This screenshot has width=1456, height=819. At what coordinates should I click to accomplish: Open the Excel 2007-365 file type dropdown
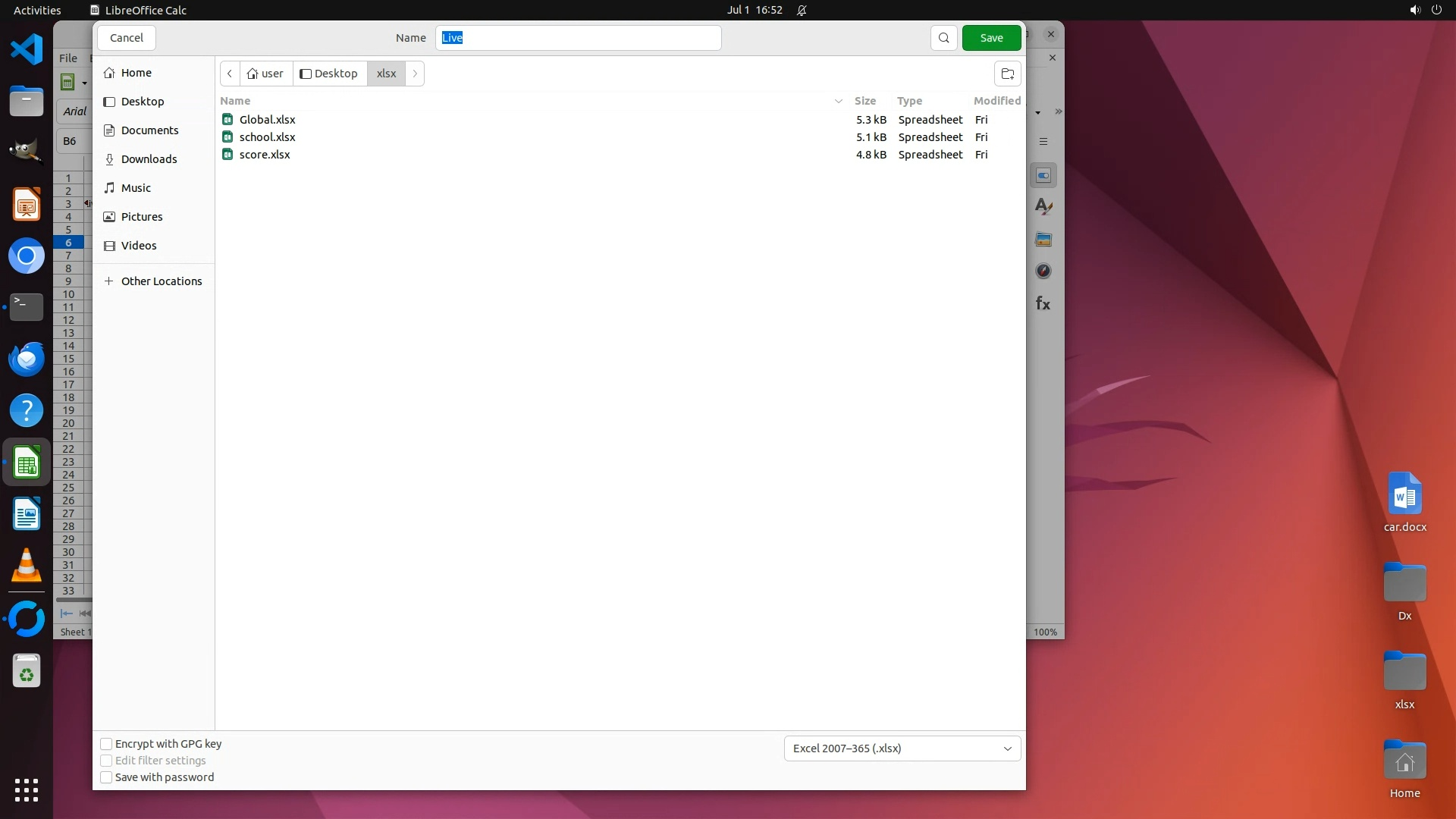(x=902, y=748)
